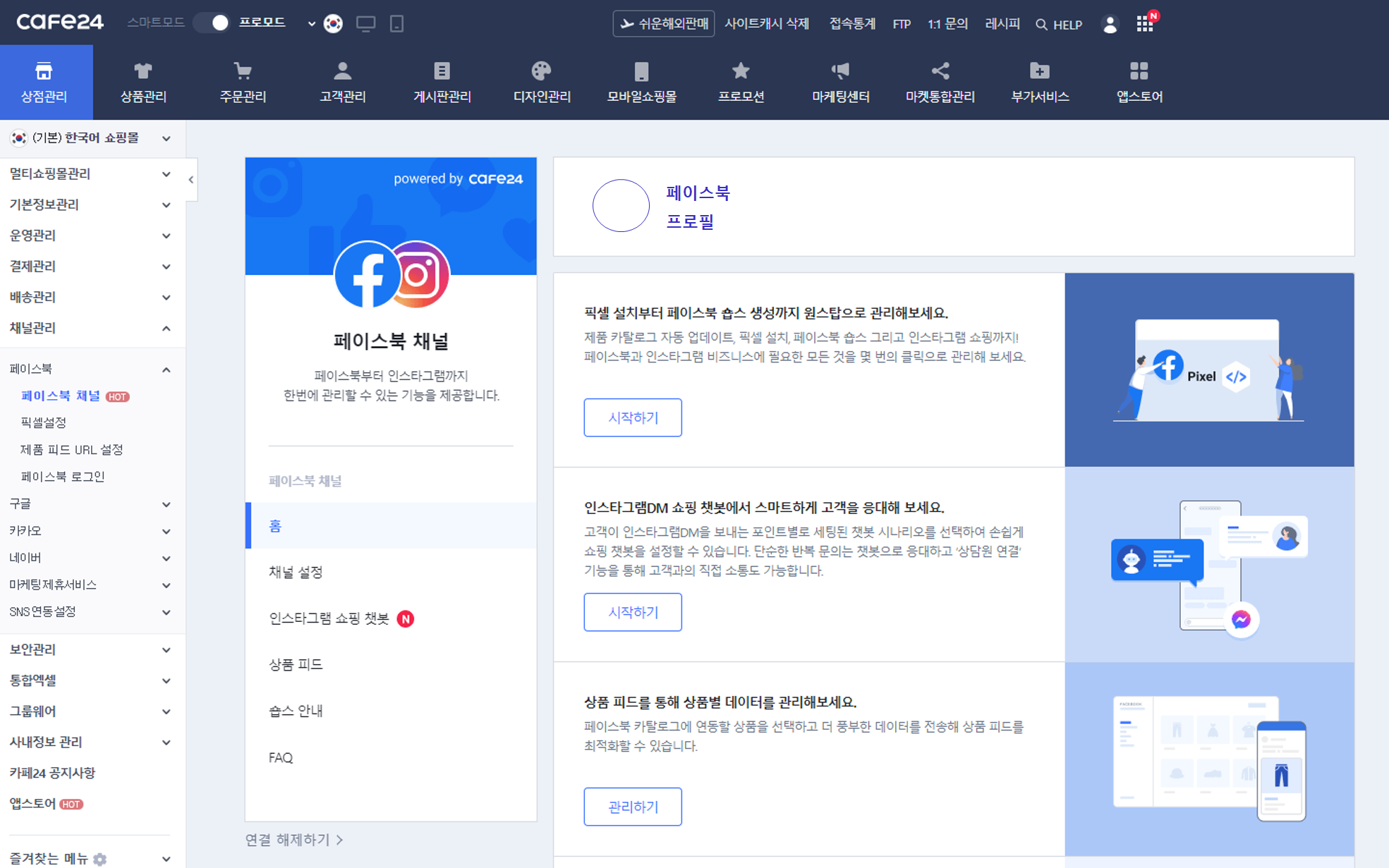Open 상품관리 product management icon
1389x868 pixels.
pos(143,71)
